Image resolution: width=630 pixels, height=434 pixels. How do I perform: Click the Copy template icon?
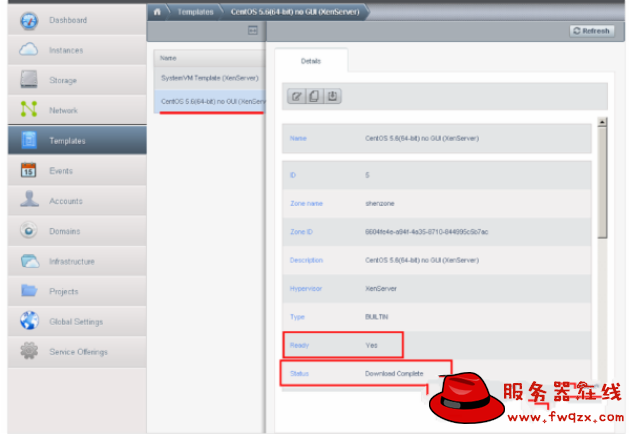[314, 96]
